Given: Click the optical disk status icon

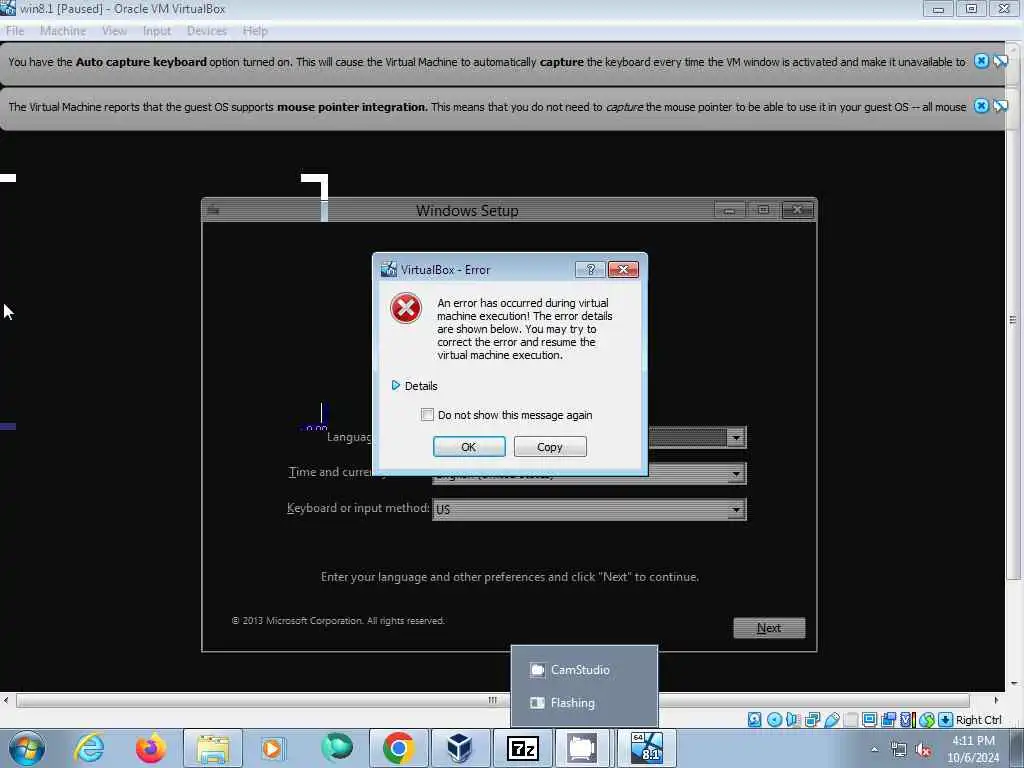Looking at the screenshot, I should pyautogui.click(x=774, y=720).
